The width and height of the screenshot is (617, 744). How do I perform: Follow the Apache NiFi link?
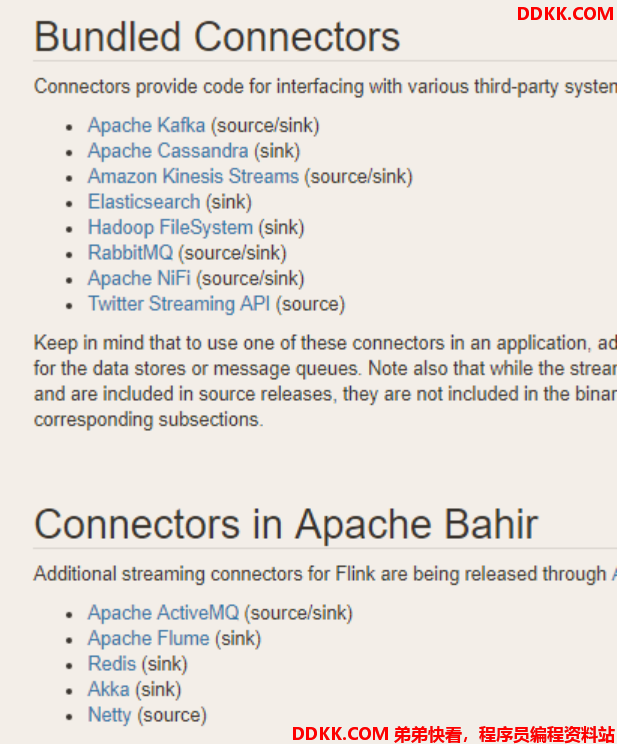click(x=139, y=279)
